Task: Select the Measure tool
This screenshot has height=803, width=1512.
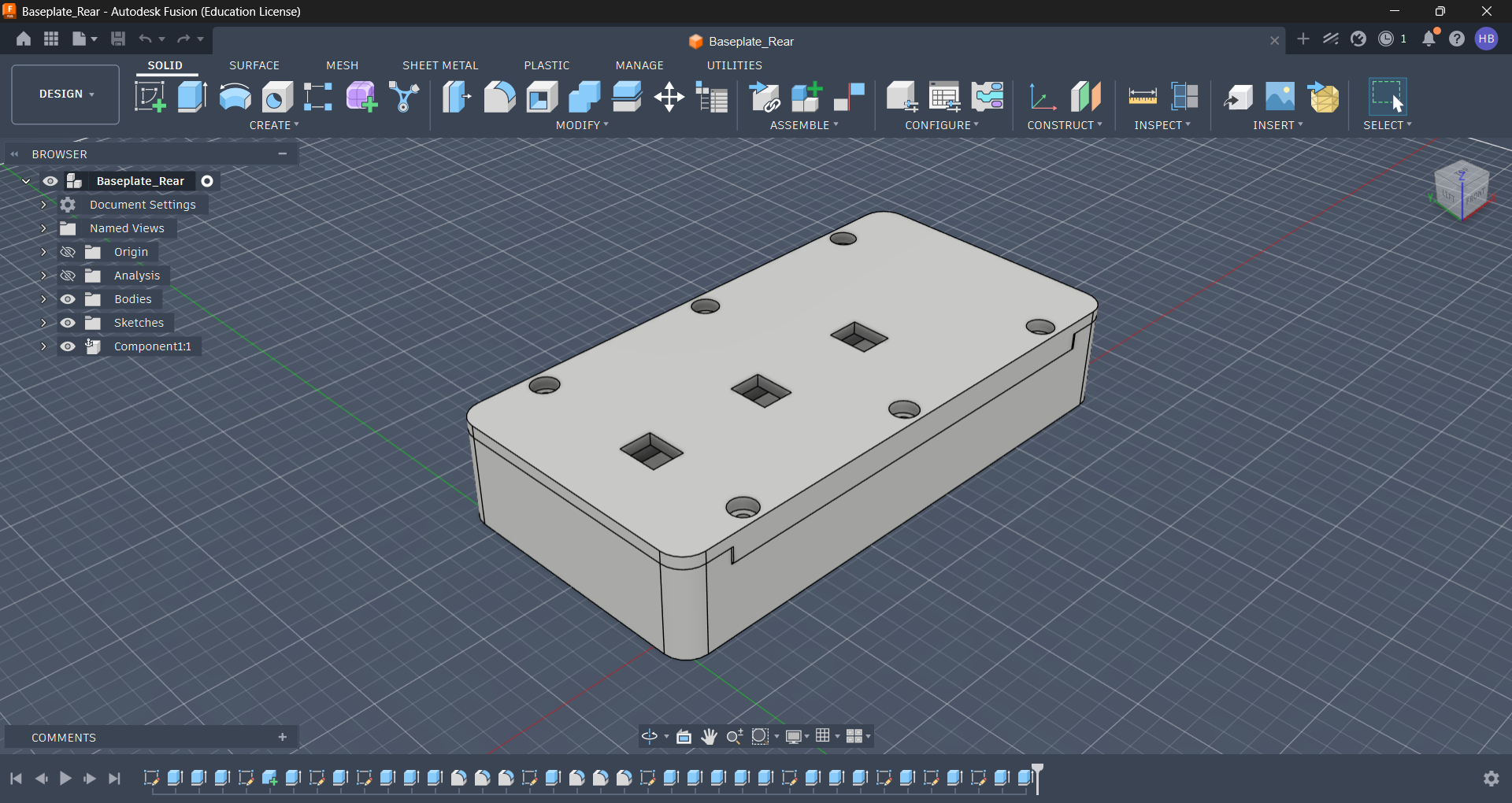Action: [1143, 97]
